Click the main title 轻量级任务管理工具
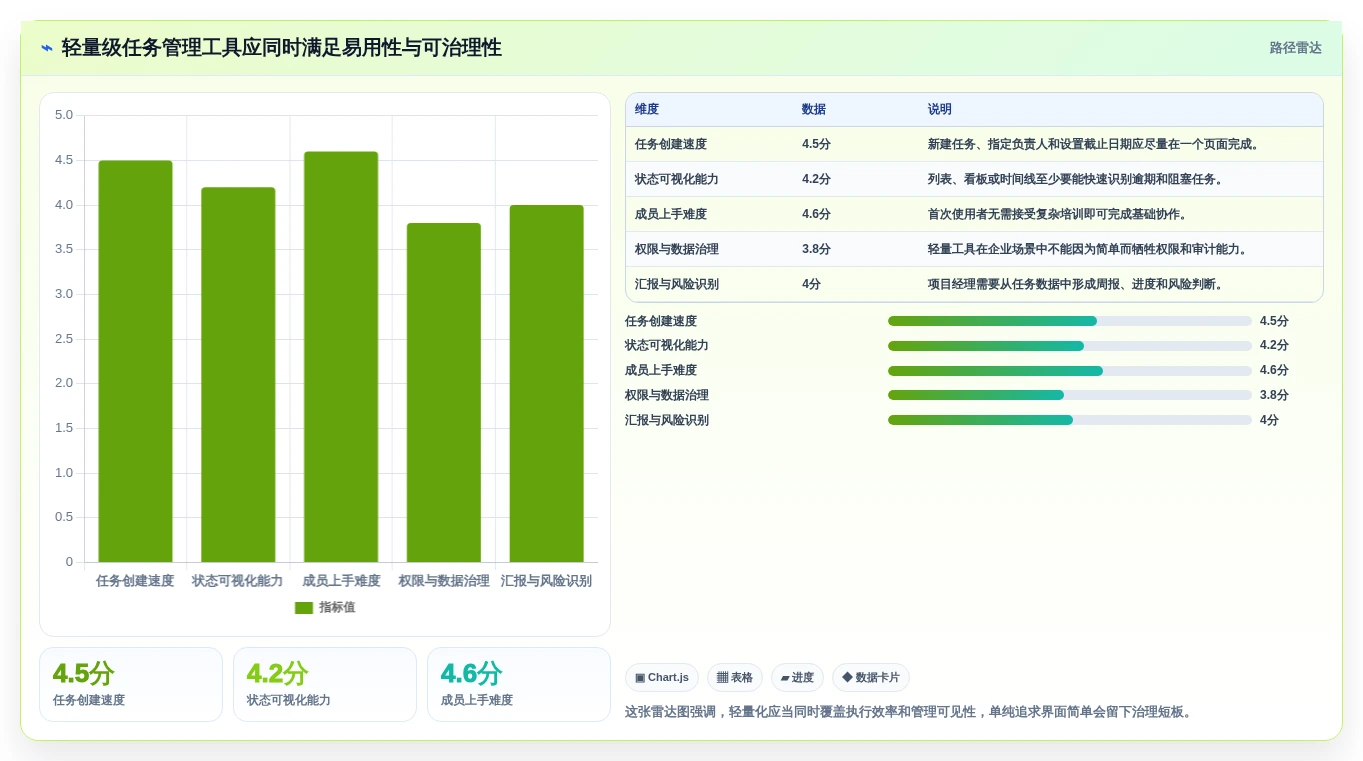 (281, 47)
